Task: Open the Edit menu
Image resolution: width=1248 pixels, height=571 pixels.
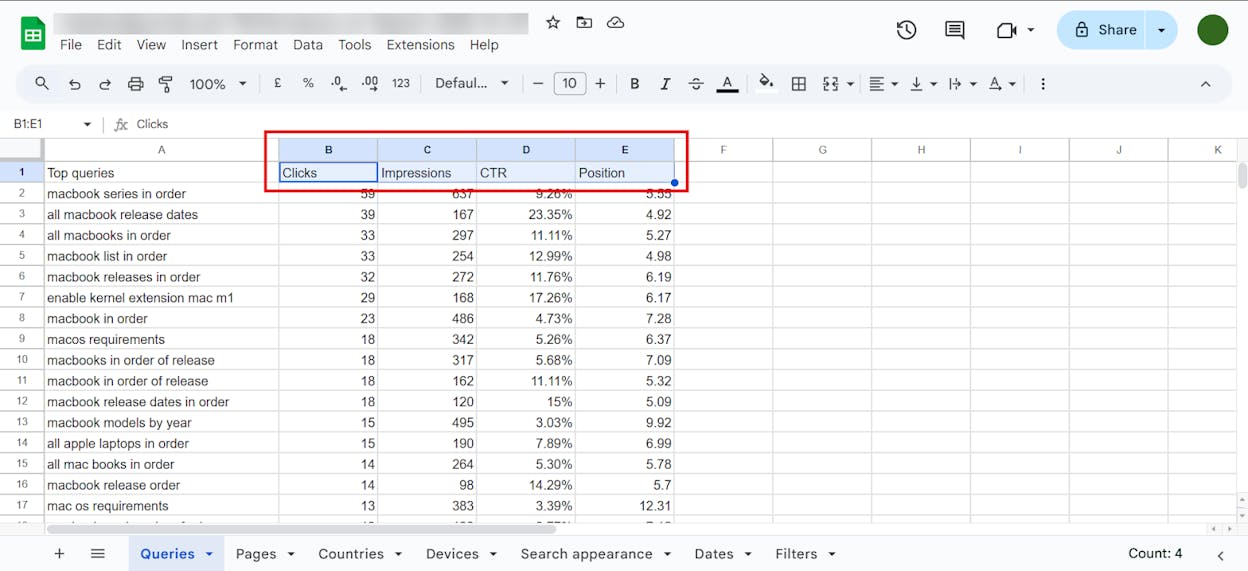Action: [x=109, y=45]
